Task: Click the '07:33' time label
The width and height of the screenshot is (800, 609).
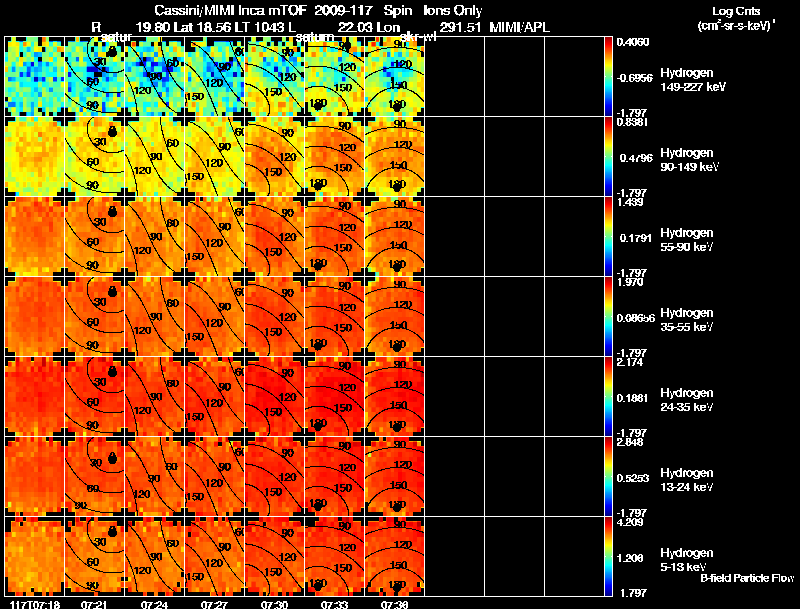Action: click(334, 605)
